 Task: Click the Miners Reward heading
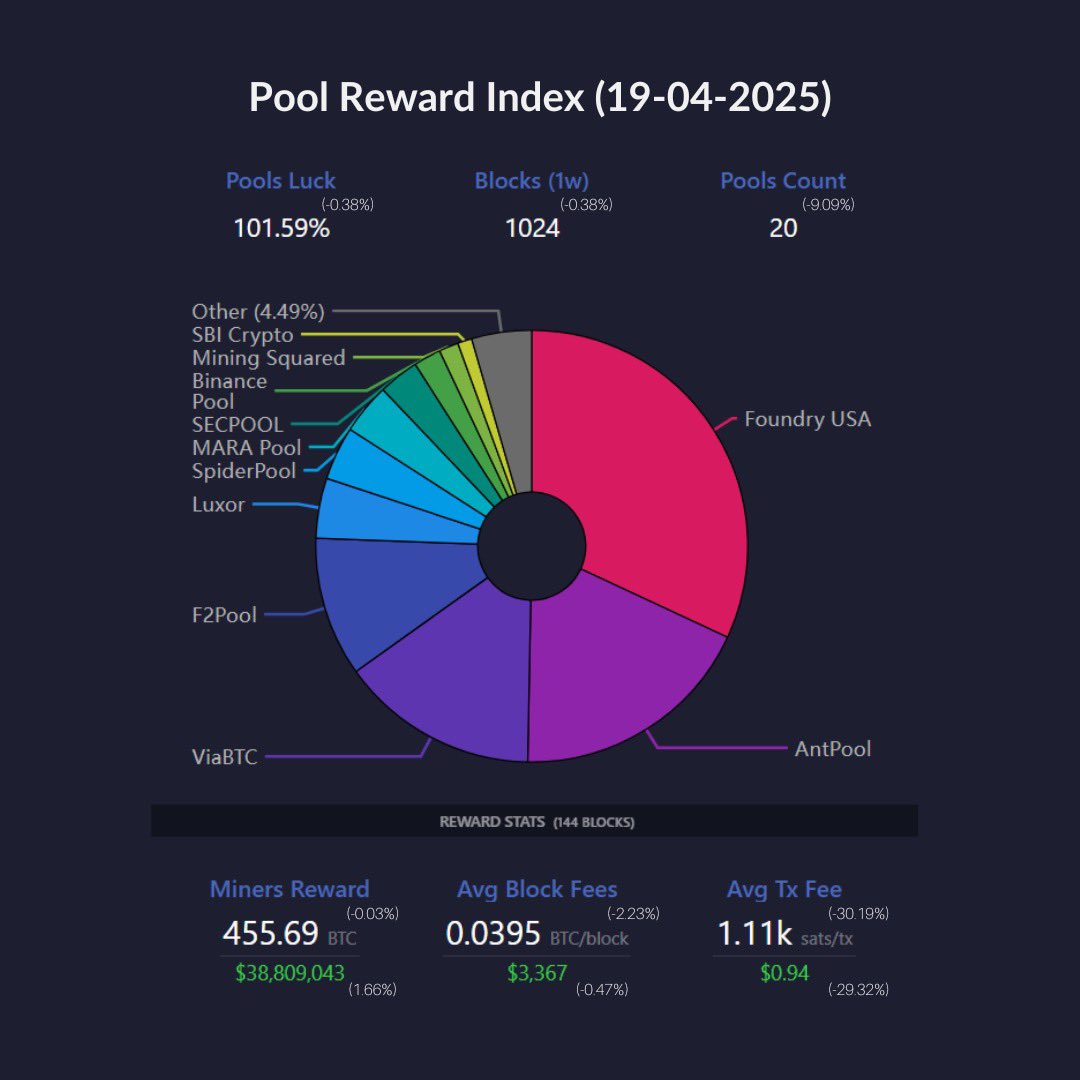click(289, 889)
